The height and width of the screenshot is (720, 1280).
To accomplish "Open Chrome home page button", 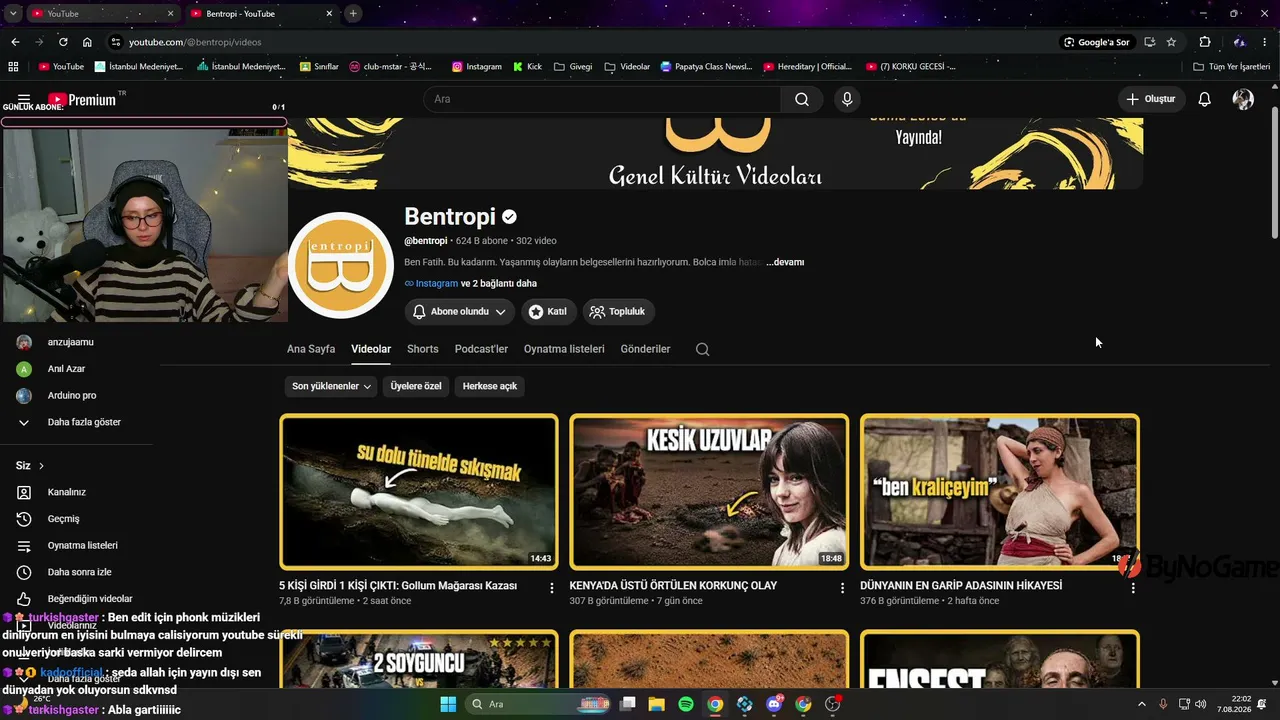I will click(87, 42).
